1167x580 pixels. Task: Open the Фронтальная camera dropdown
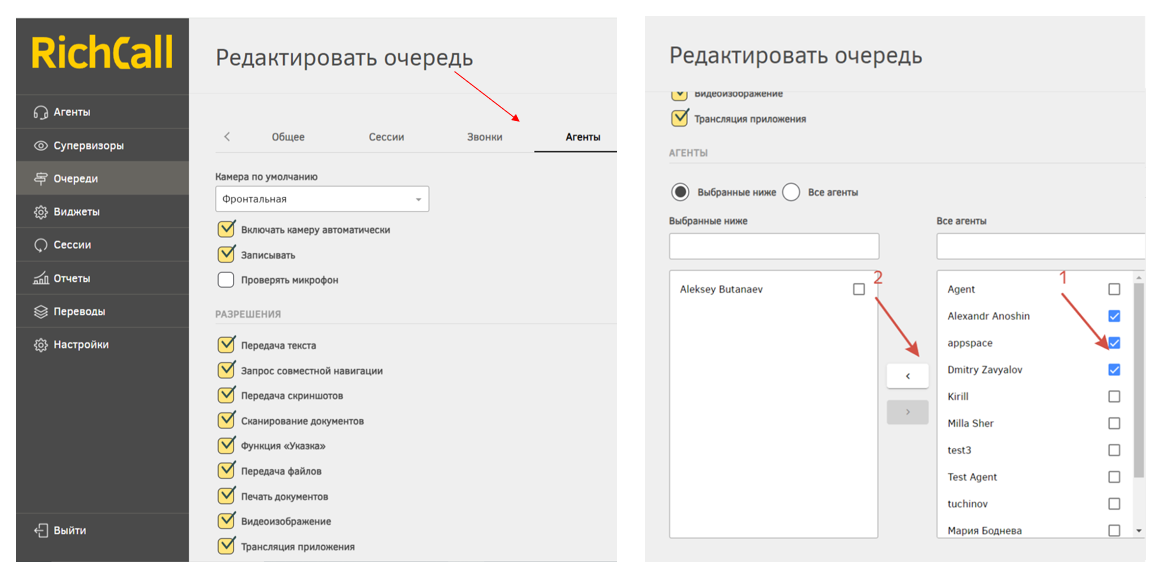point(322,199)
